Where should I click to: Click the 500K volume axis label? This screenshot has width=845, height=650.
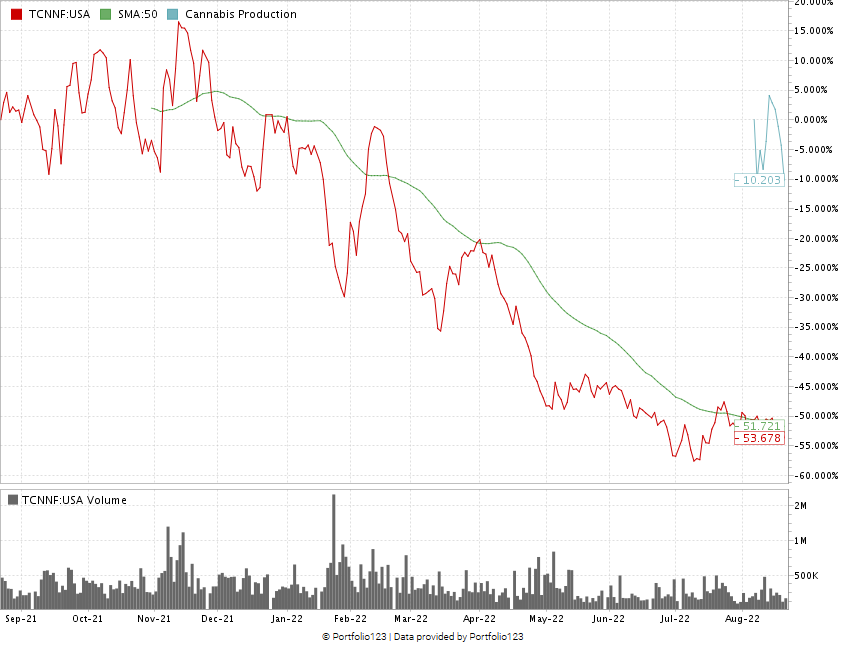tap(806, 576)
